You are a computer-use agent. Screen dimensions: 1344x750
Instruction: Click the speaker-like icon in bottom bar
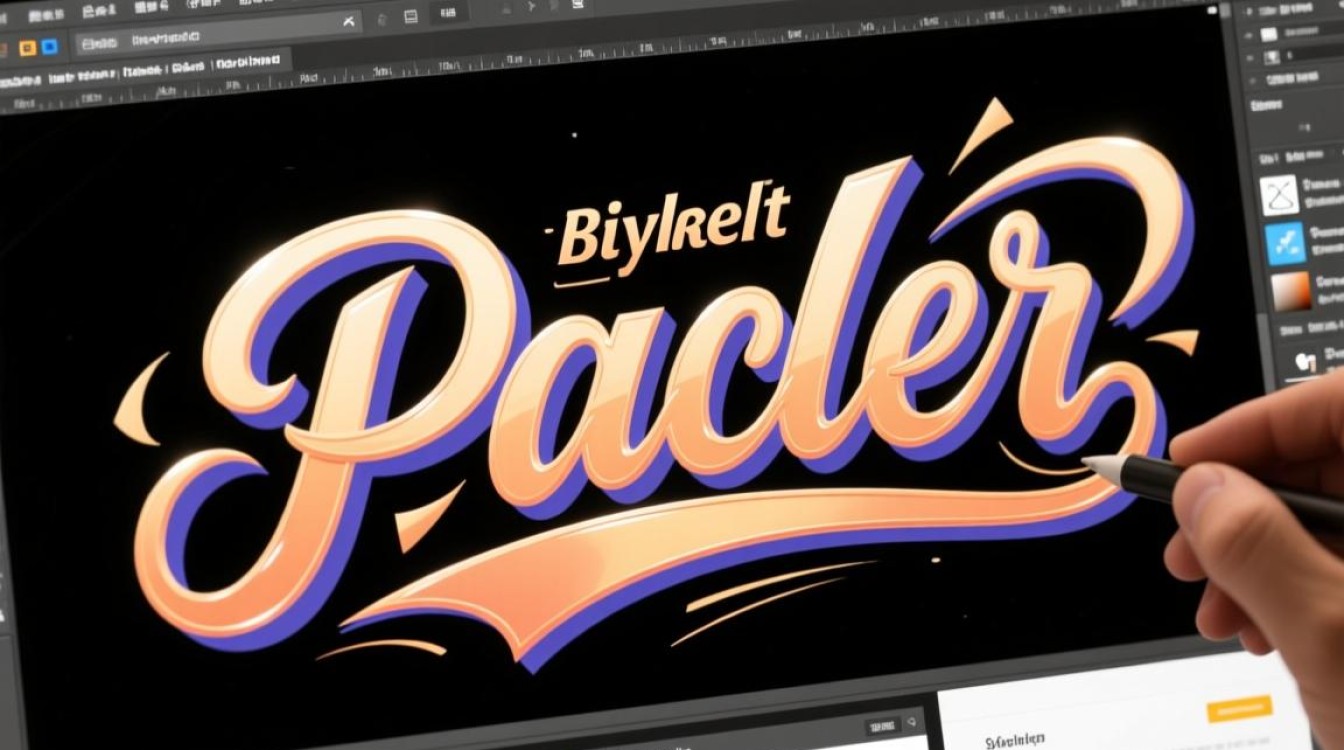coord(912,722)
